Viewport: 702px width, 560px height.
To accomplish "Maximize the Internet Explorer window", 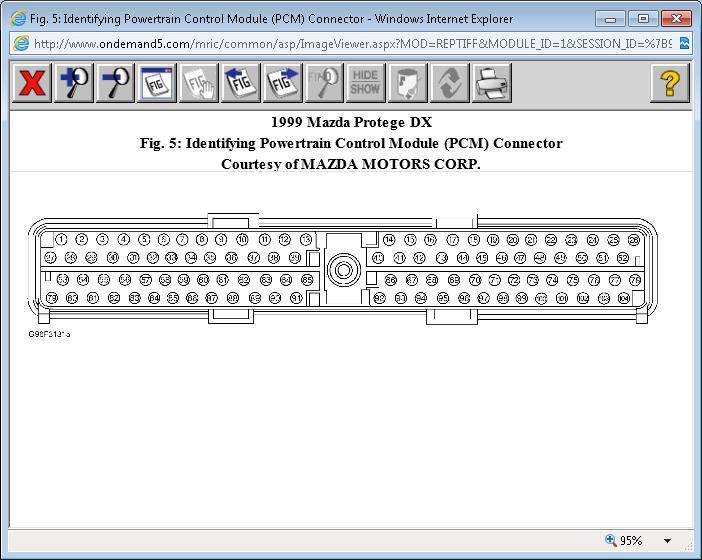I will (643, 19).
